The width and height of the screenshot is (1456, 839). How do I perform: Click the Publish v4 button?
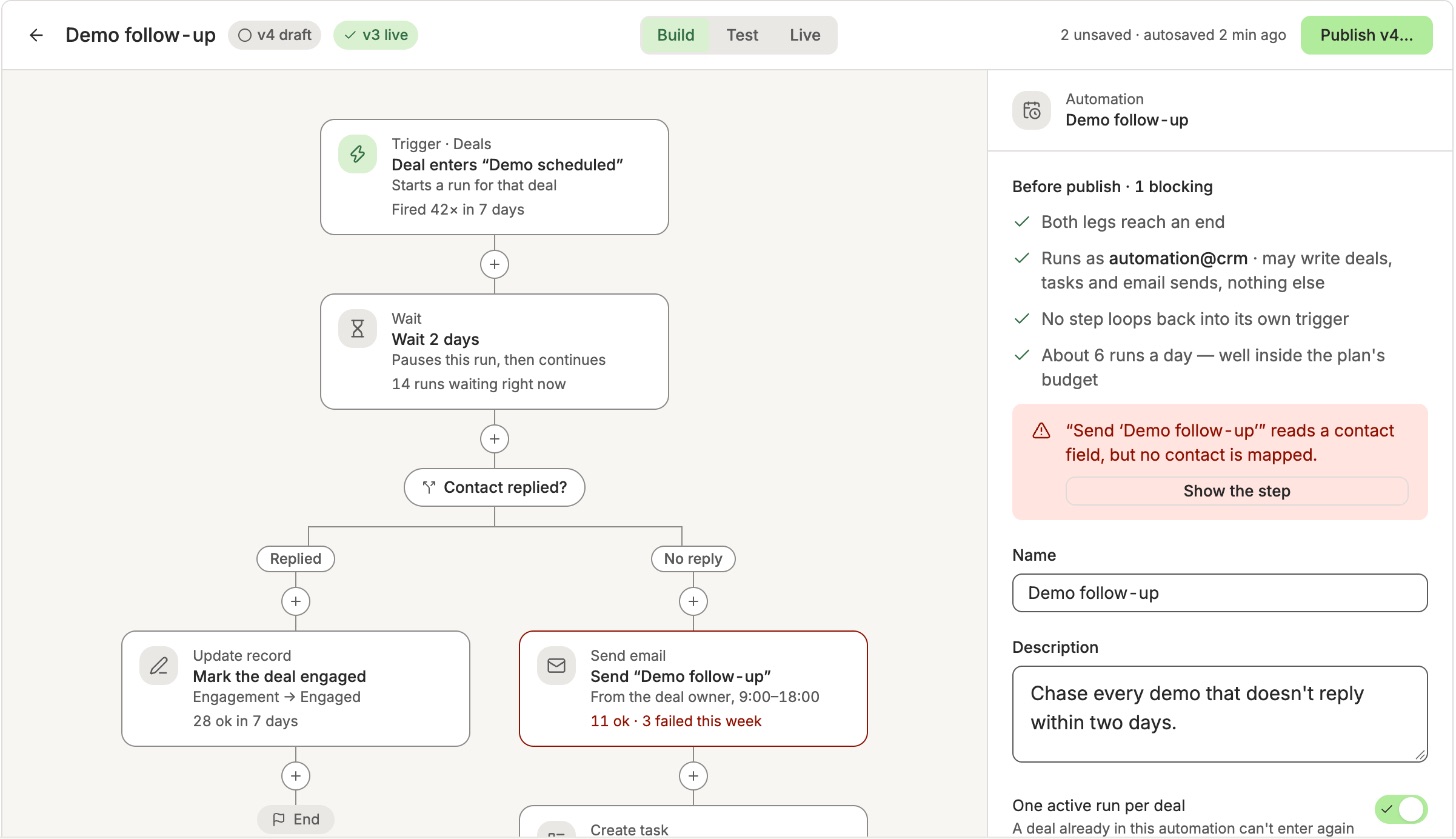1366,35
